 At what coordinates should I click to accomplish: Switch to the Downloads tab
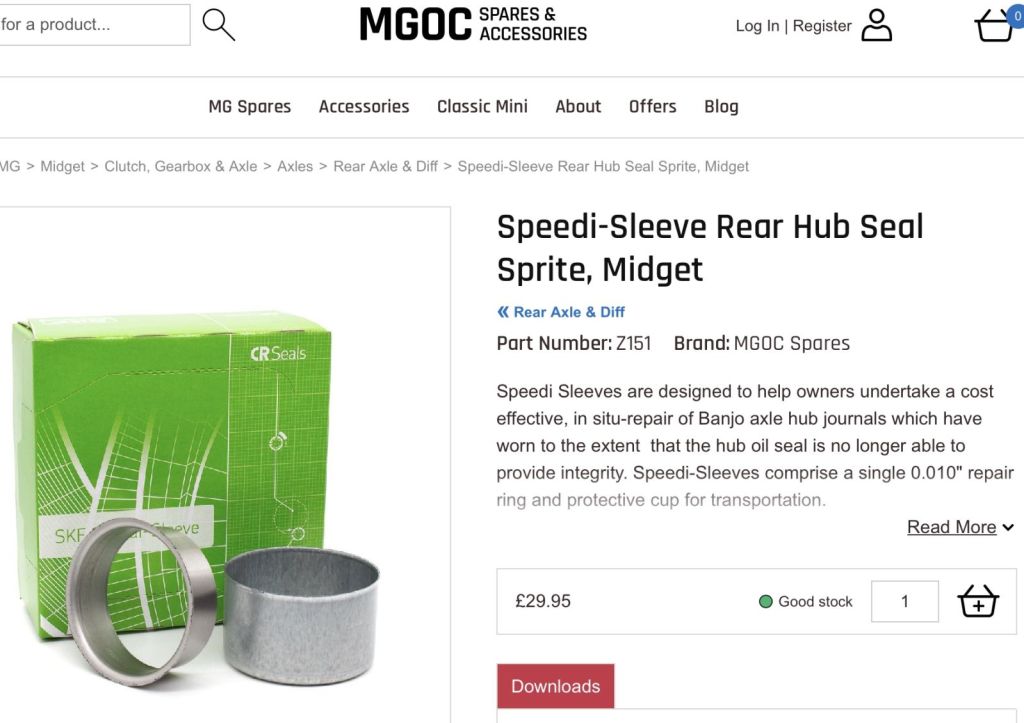click(555, 686)
